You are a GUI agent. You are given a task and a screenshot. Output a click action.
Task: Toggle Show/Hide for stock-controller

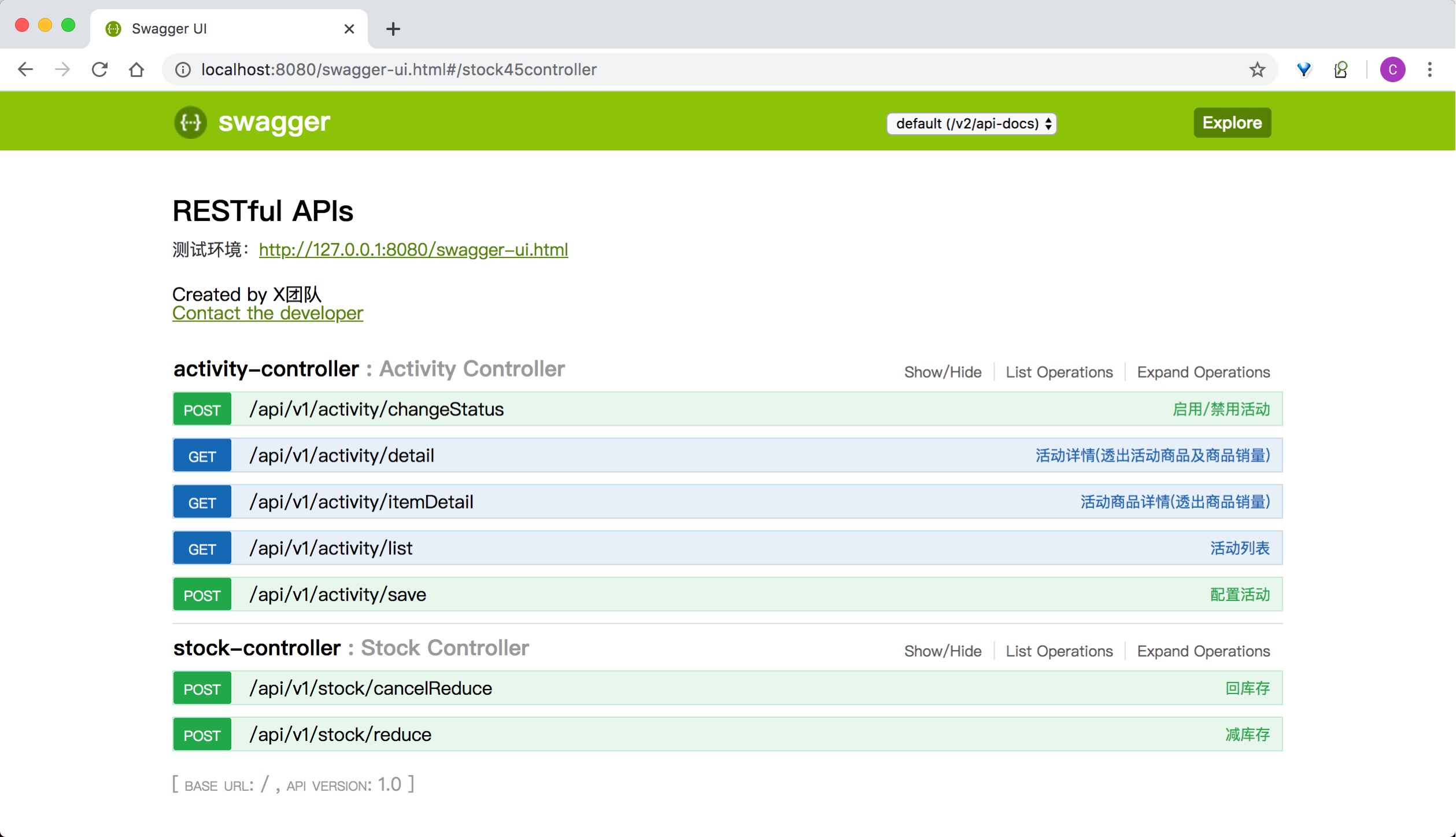pos(943,651)
